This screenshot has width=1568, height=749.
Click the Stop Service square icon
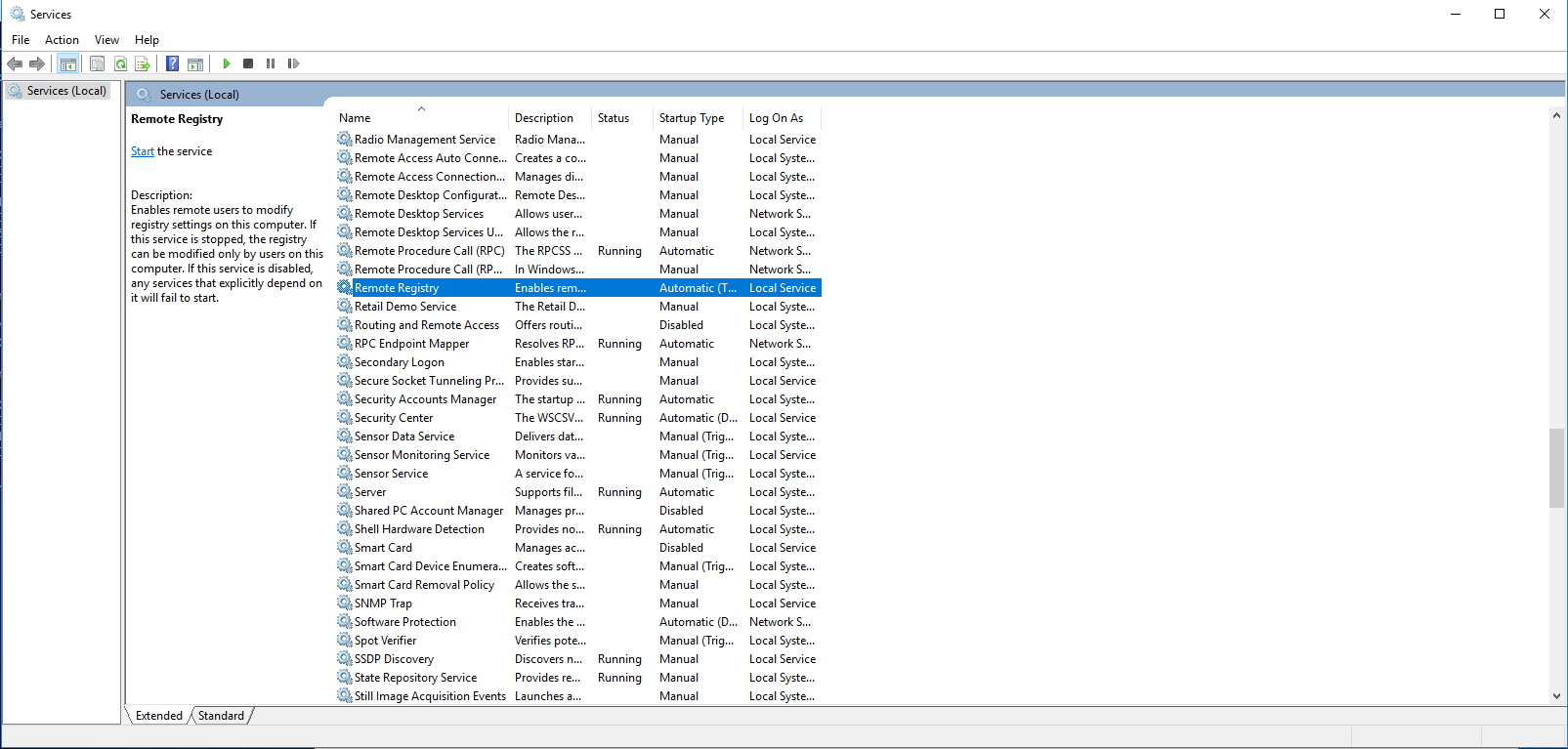[x=248, y=63]
